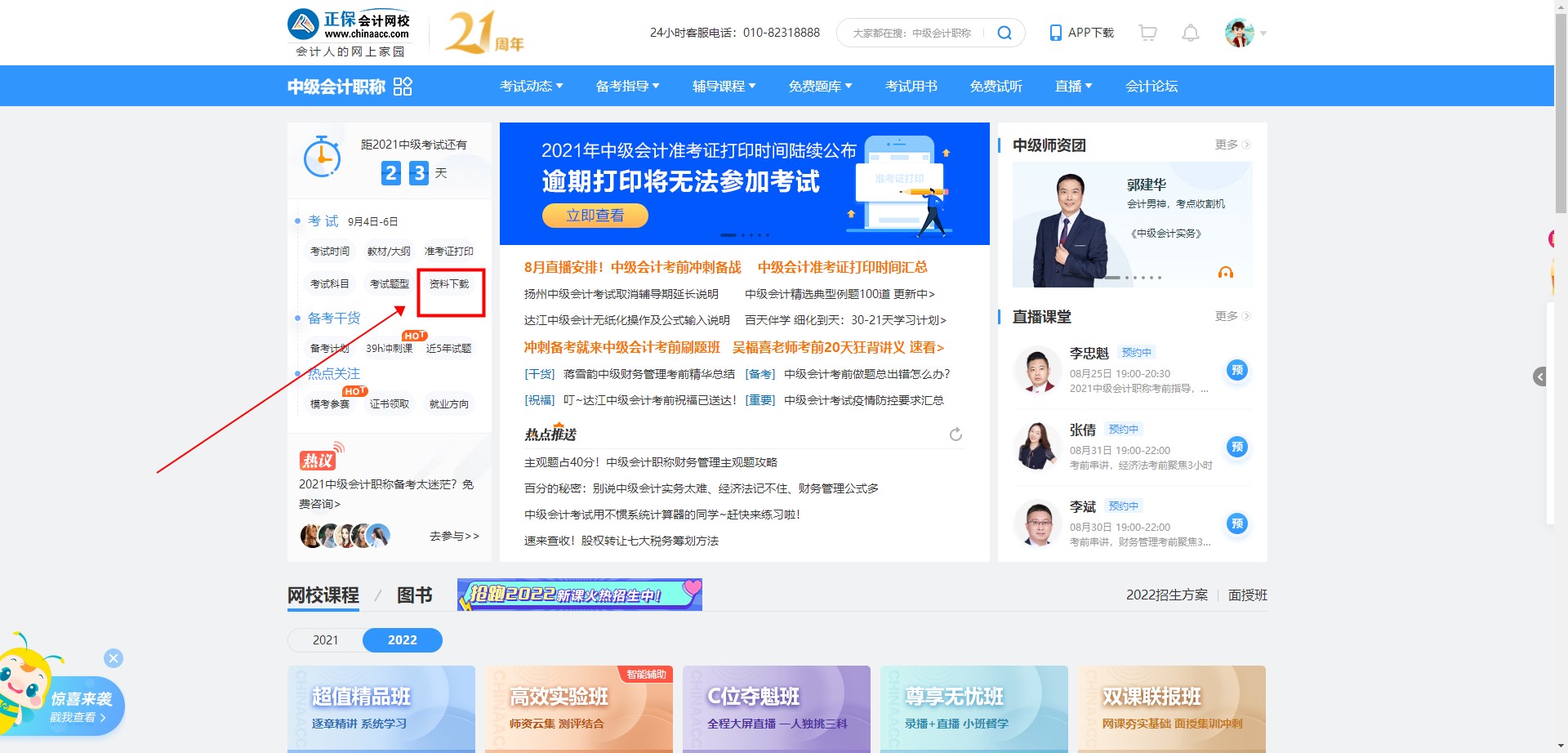Switch to the 图书 tab
This screenshot has height=753, width=1568.
point(415,595)
